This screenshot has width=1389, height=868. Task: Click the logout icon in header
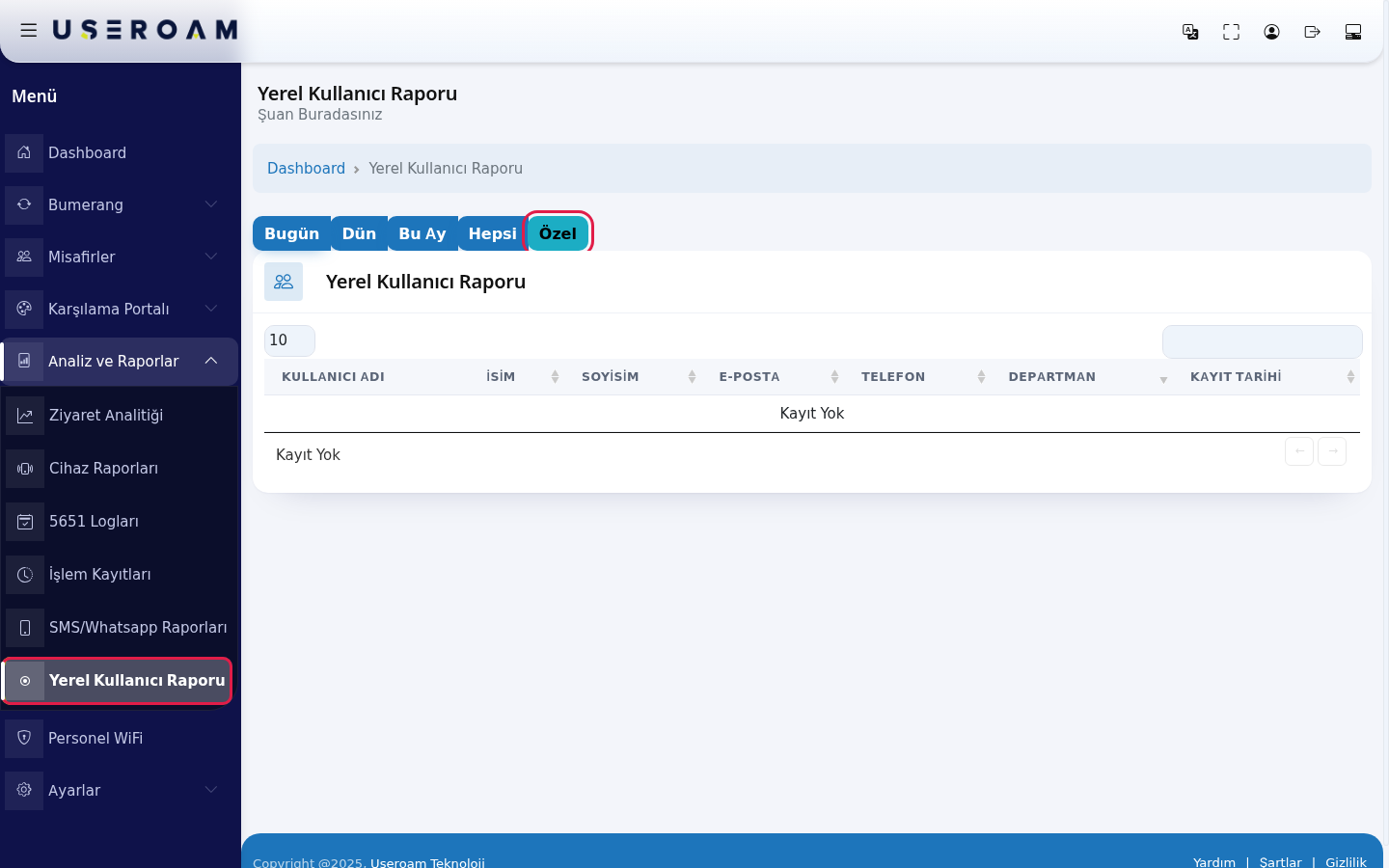[x=1312, y=32]
